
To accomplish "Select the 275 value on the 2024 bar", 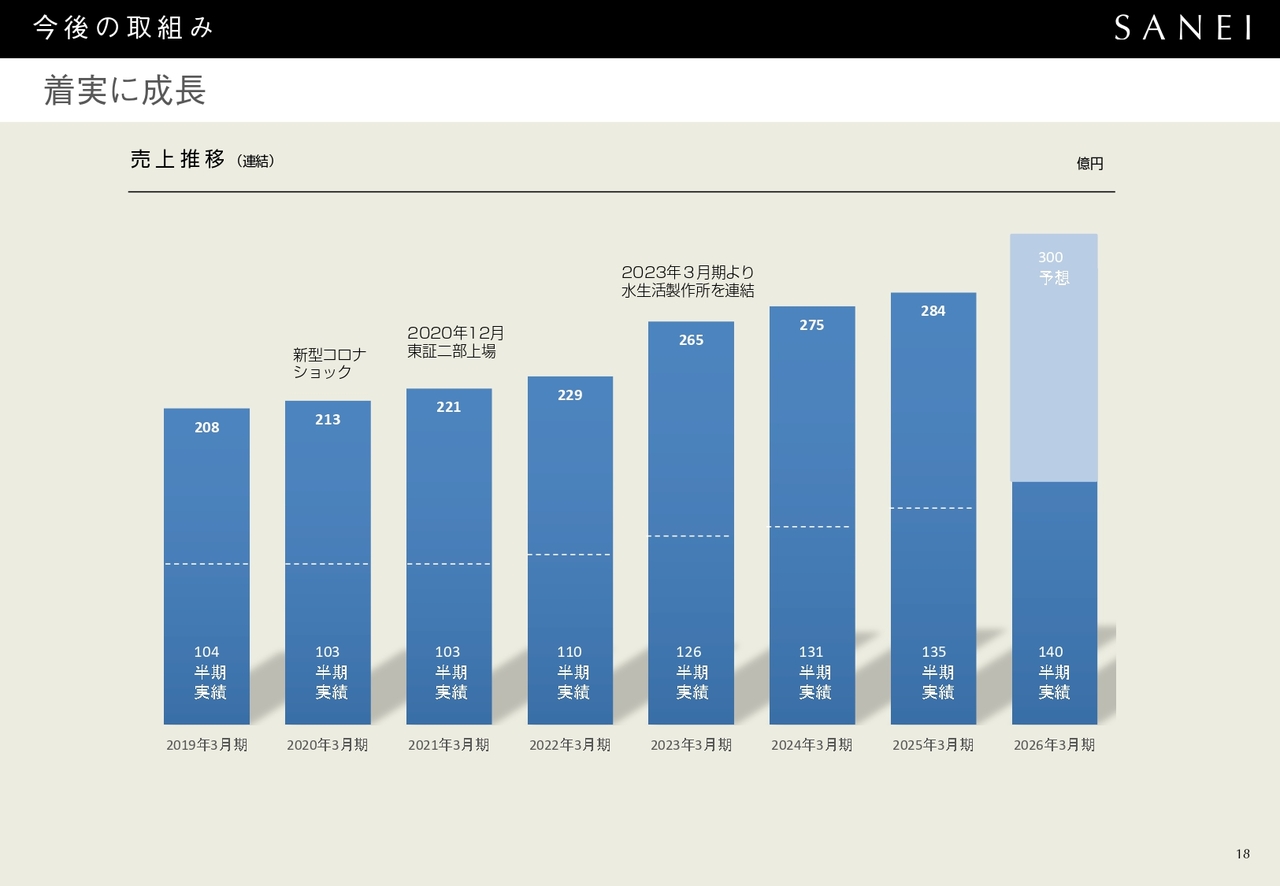I will tap(812, 325).
